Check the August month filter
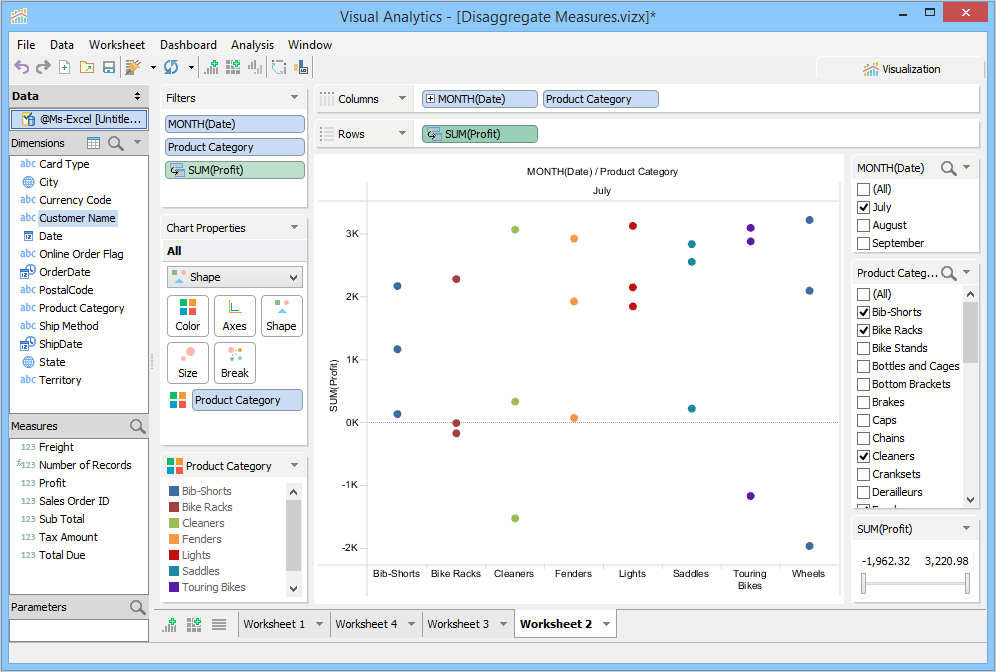This screenshot has width=996, height=672. tap(863, 225)
